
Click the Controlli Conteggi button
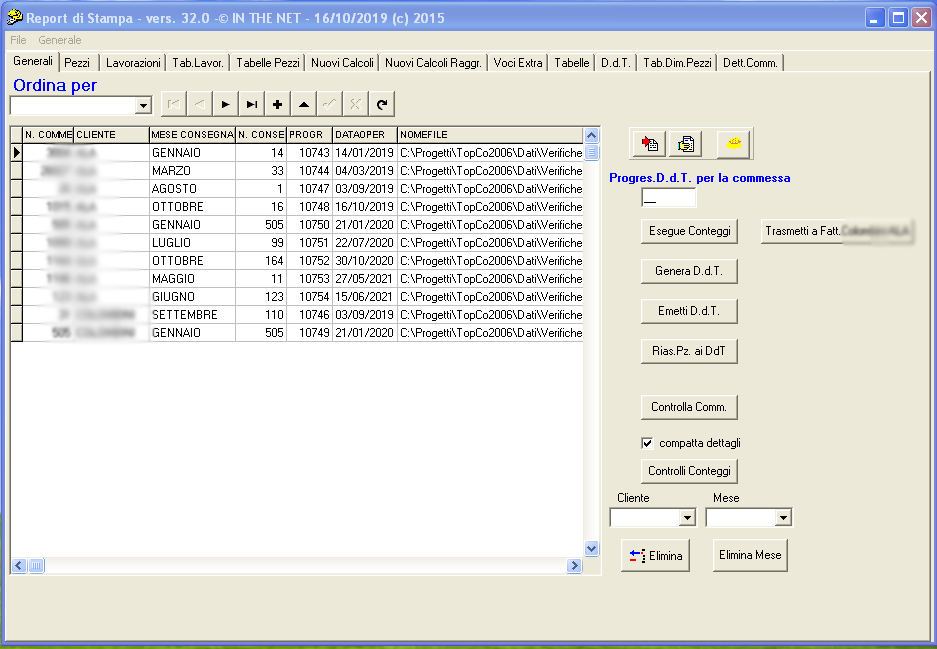coord(690,471)
